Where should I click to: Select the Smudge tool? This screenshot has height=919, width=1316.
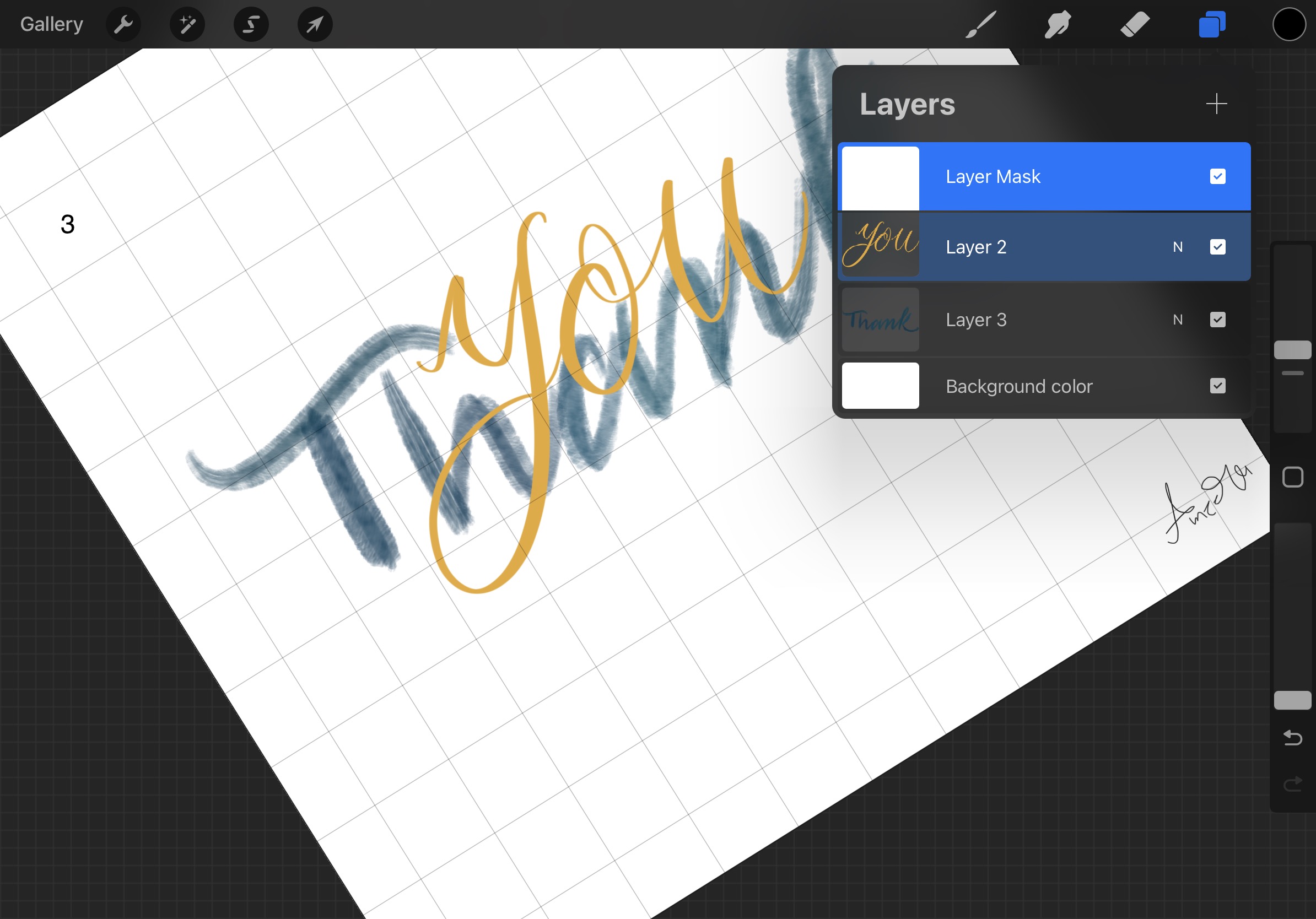1058,25
